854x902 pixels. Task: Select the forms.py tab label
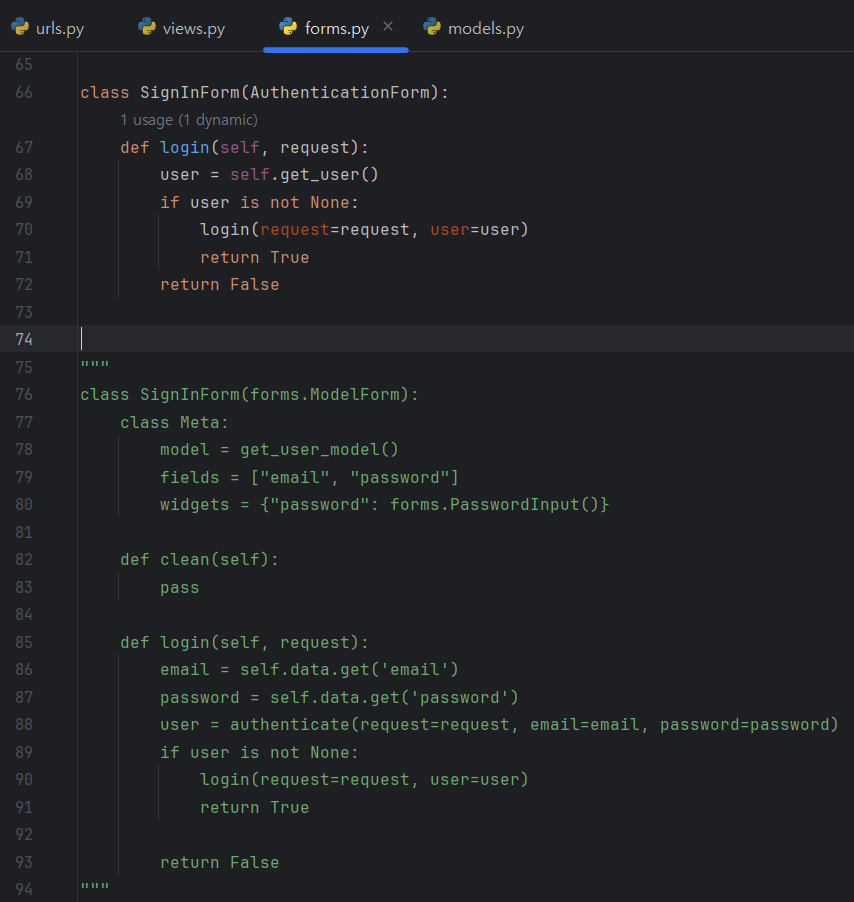pyautogui.click(x=336, y=28)
